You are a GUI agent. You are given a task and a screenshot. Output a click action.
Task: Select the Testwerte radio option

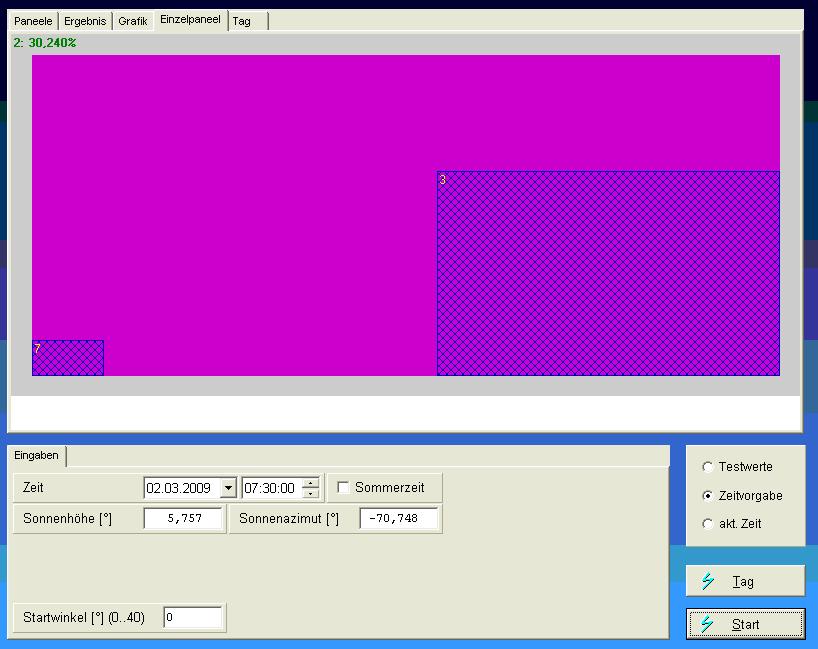point(708,467)
